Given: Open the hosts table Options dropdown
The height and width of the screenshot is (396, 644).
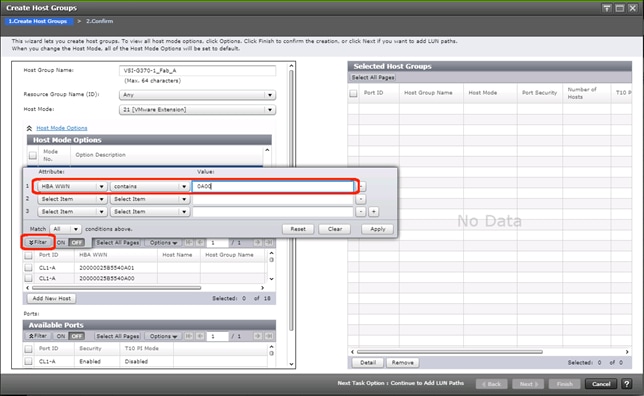Looking at the screenshot, I should (x=163, y=243).
